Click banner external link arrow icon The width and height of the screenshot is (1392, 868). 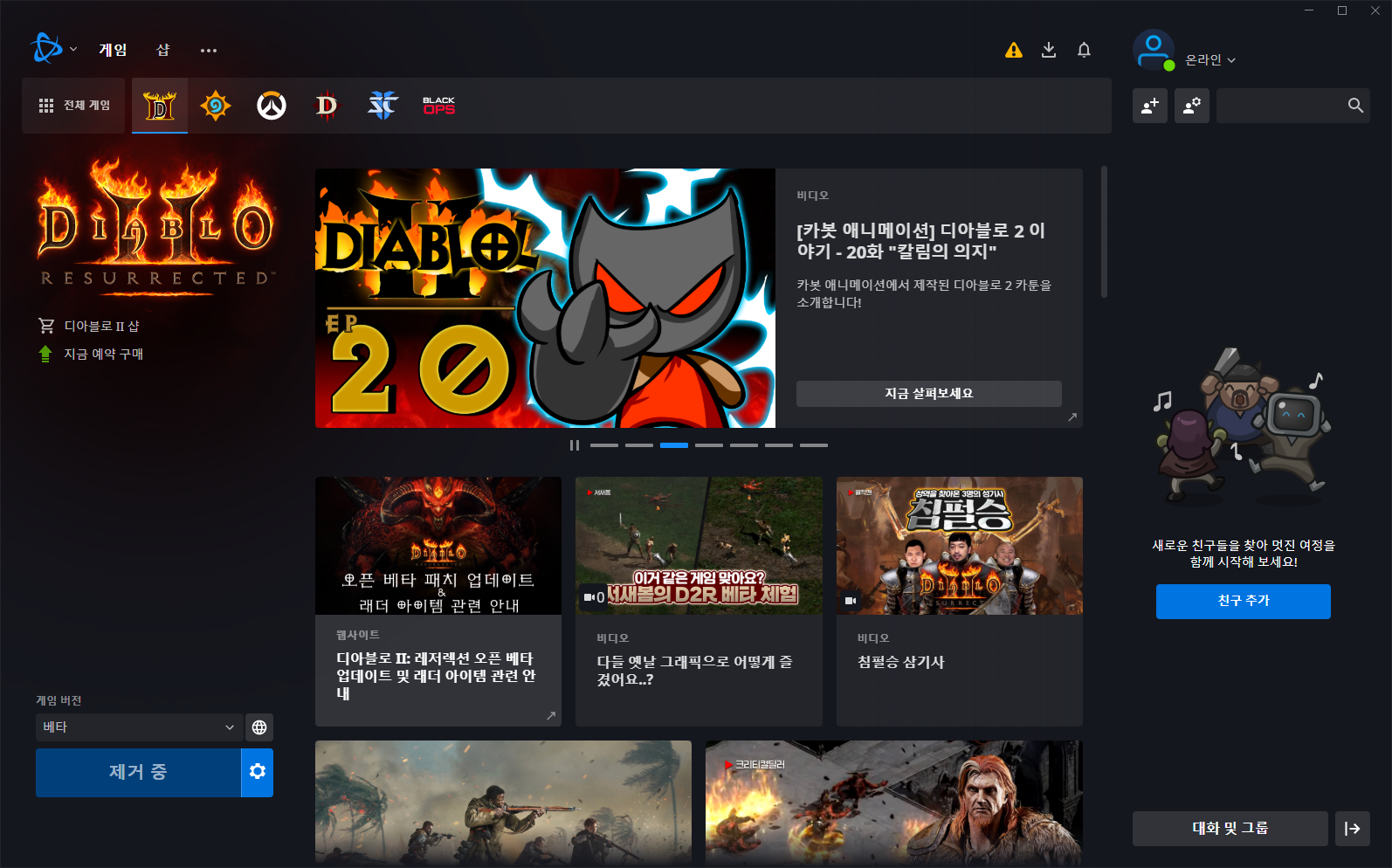(x=1072, y=417)
